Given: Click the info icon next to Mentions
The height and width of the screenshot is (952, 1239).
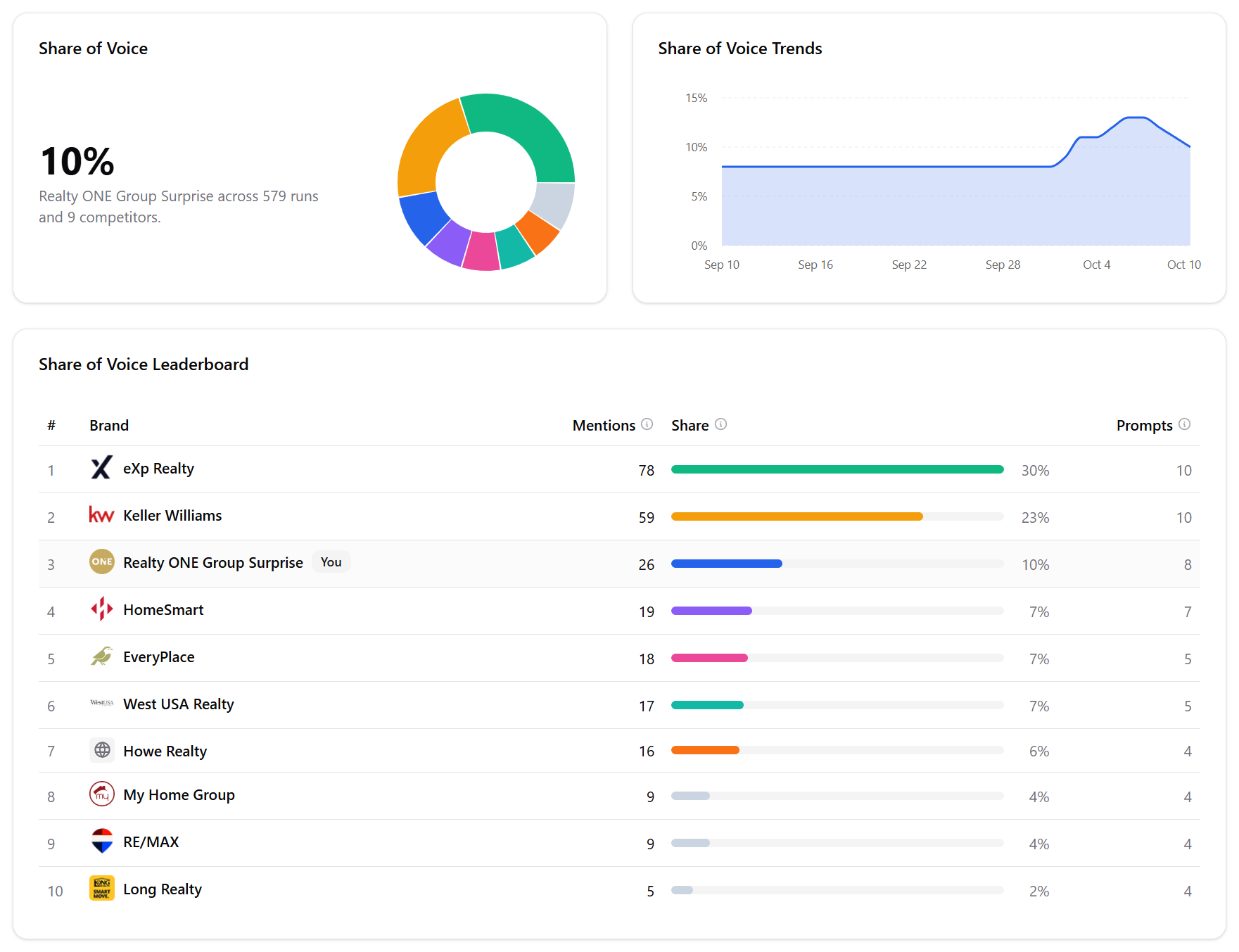Looking at the screenshot, I should [x=647, y=424].
